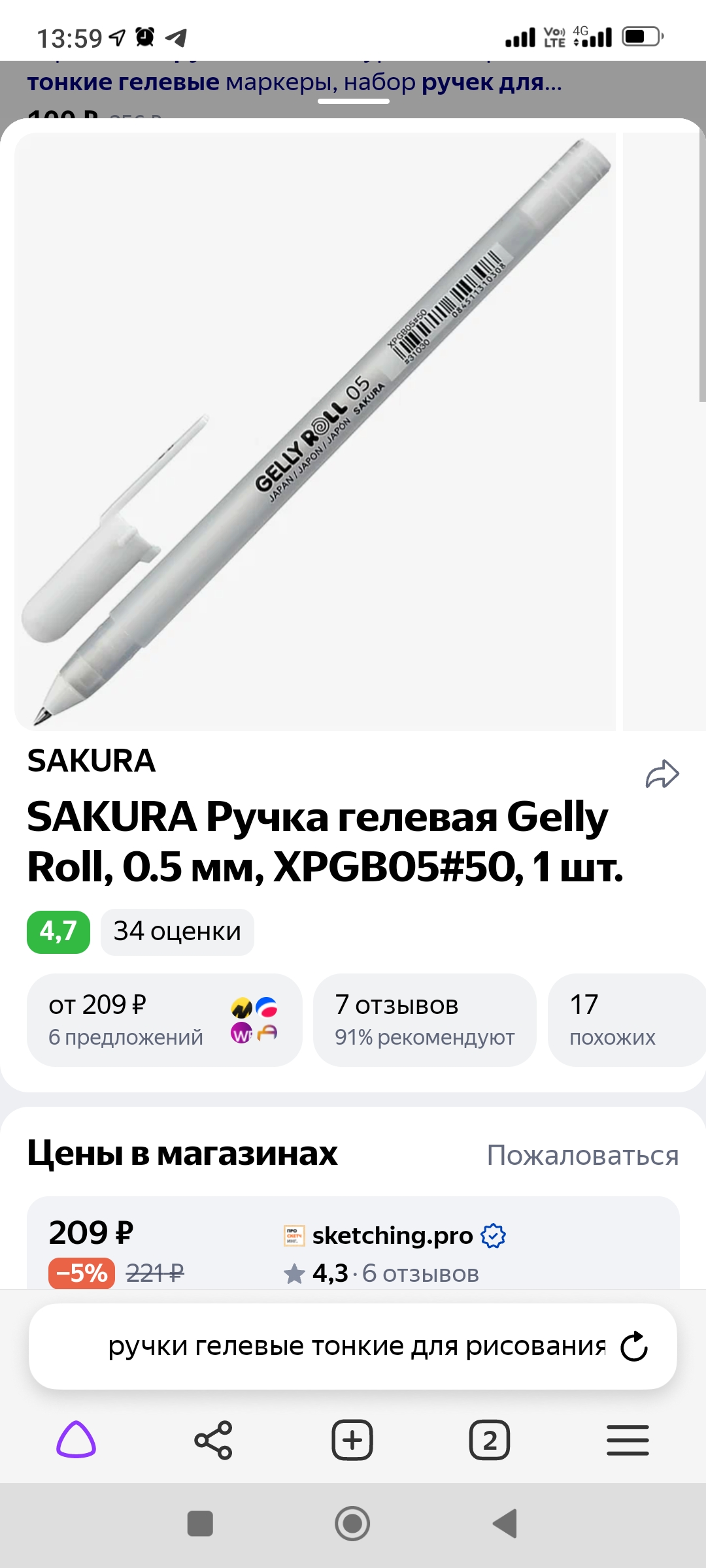Open Alice assistant icon in bottom bar
Image resolution: width=706 pixels, height=1568 pixels.
coord(76,1440)
